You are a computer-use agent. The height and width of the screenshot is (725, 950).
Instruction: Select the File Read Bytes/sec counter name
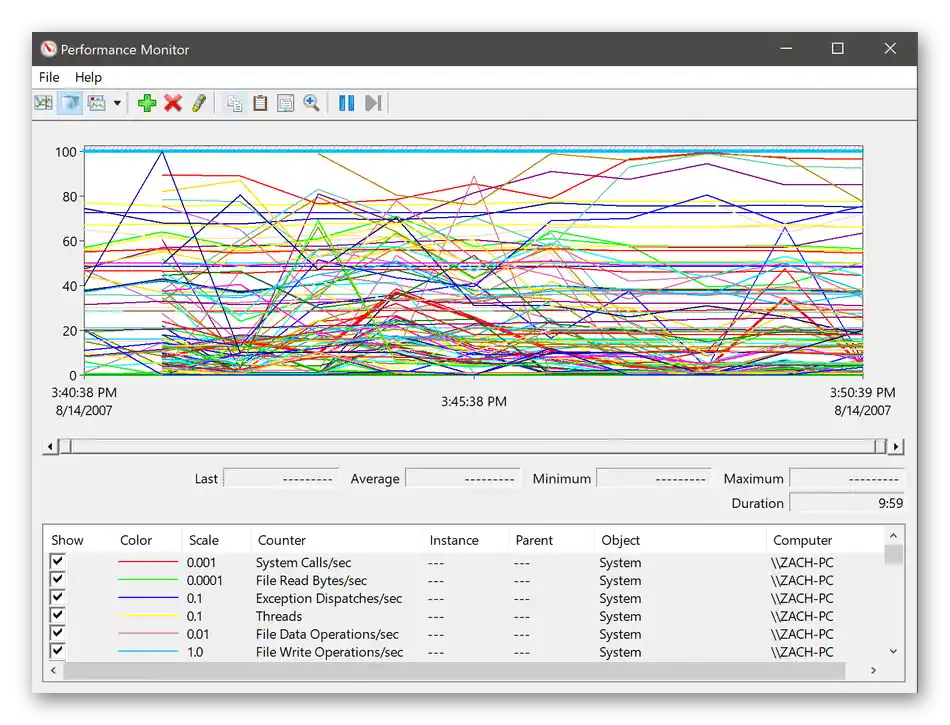coord(311,580)
